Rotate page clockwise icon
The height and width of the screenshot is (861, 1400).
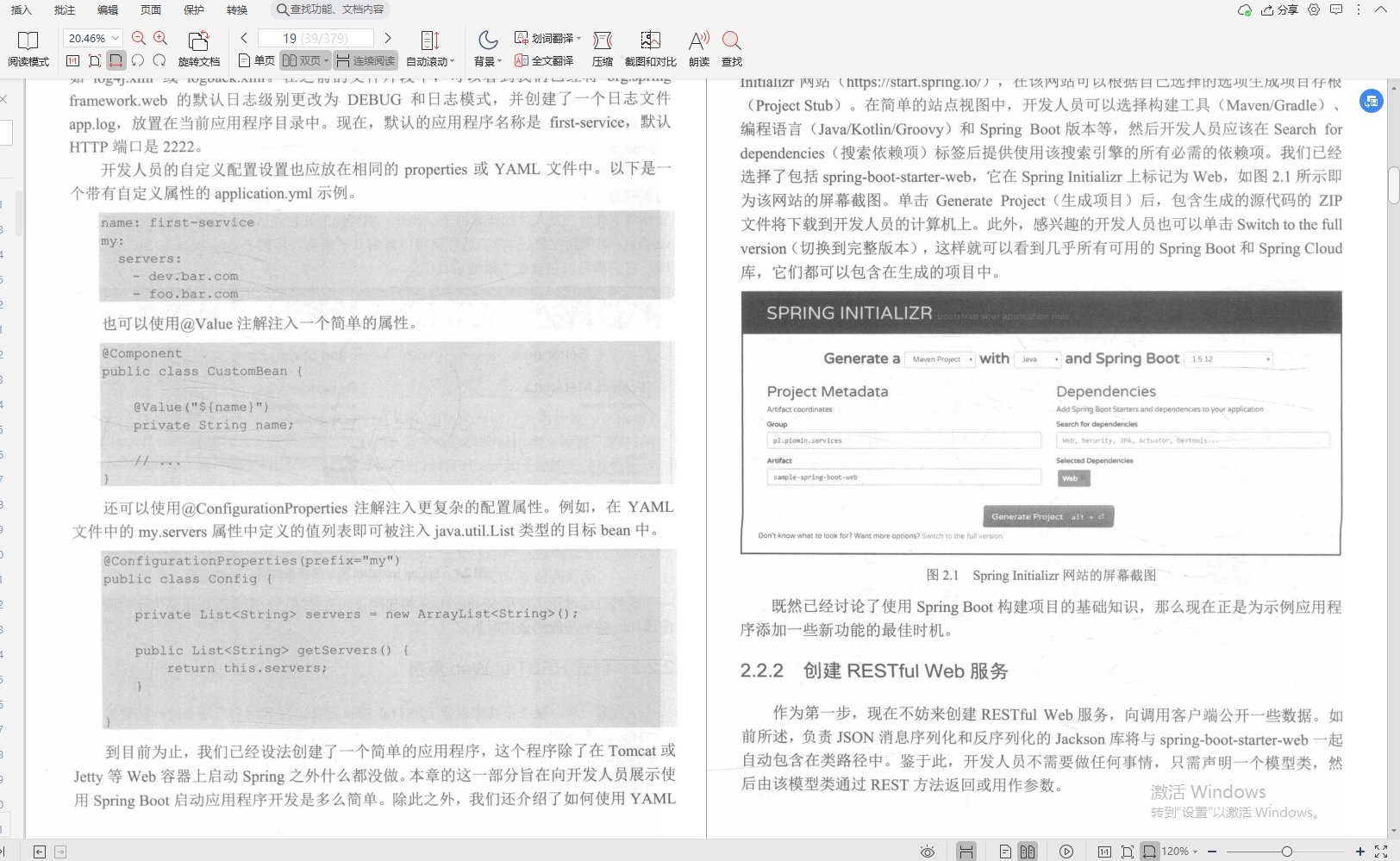[159, 60]
